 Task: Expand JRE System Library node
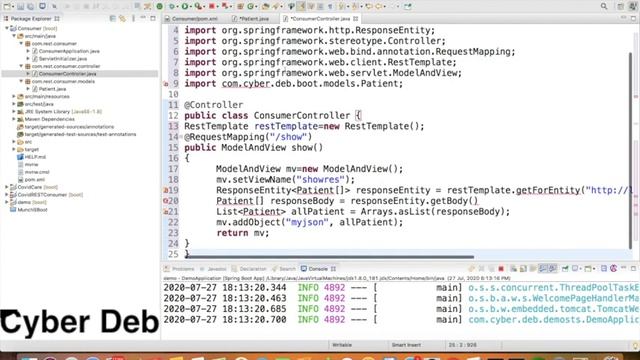point(14,111)
